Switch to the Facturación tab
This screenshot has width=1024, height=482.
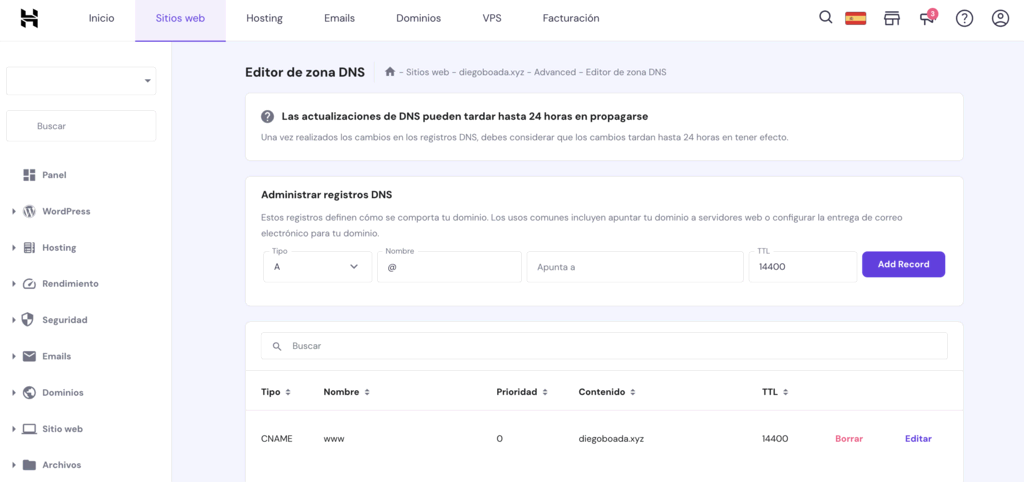pyautogui.click(x=570, y=18)
